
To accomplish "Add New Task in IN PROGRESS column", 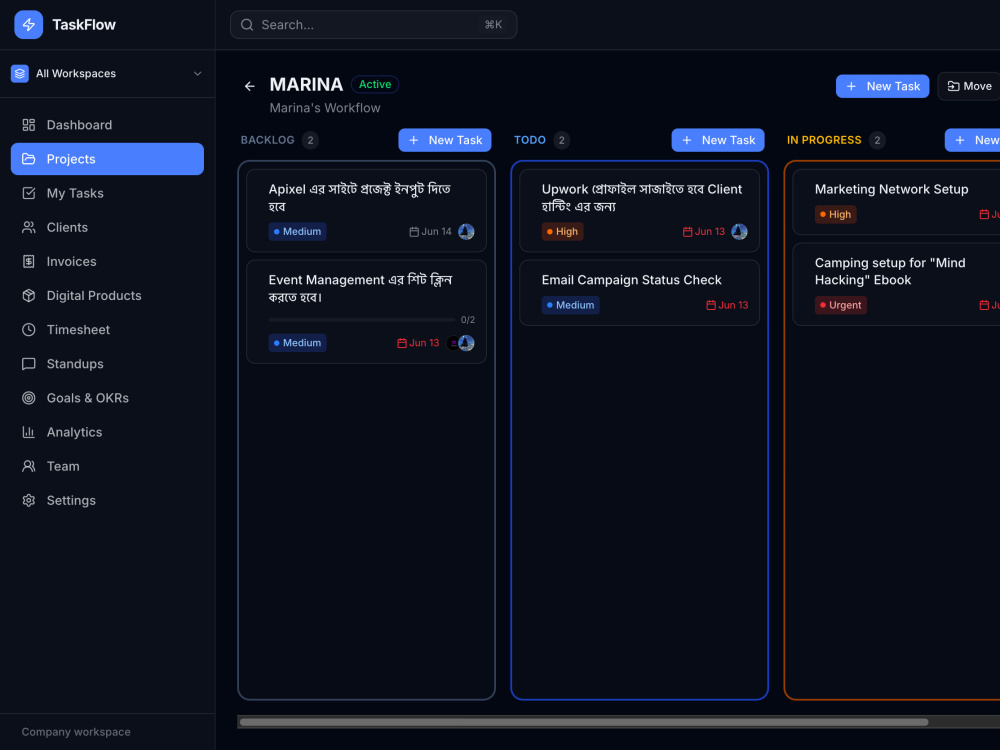I will click(x=973, y=140).
